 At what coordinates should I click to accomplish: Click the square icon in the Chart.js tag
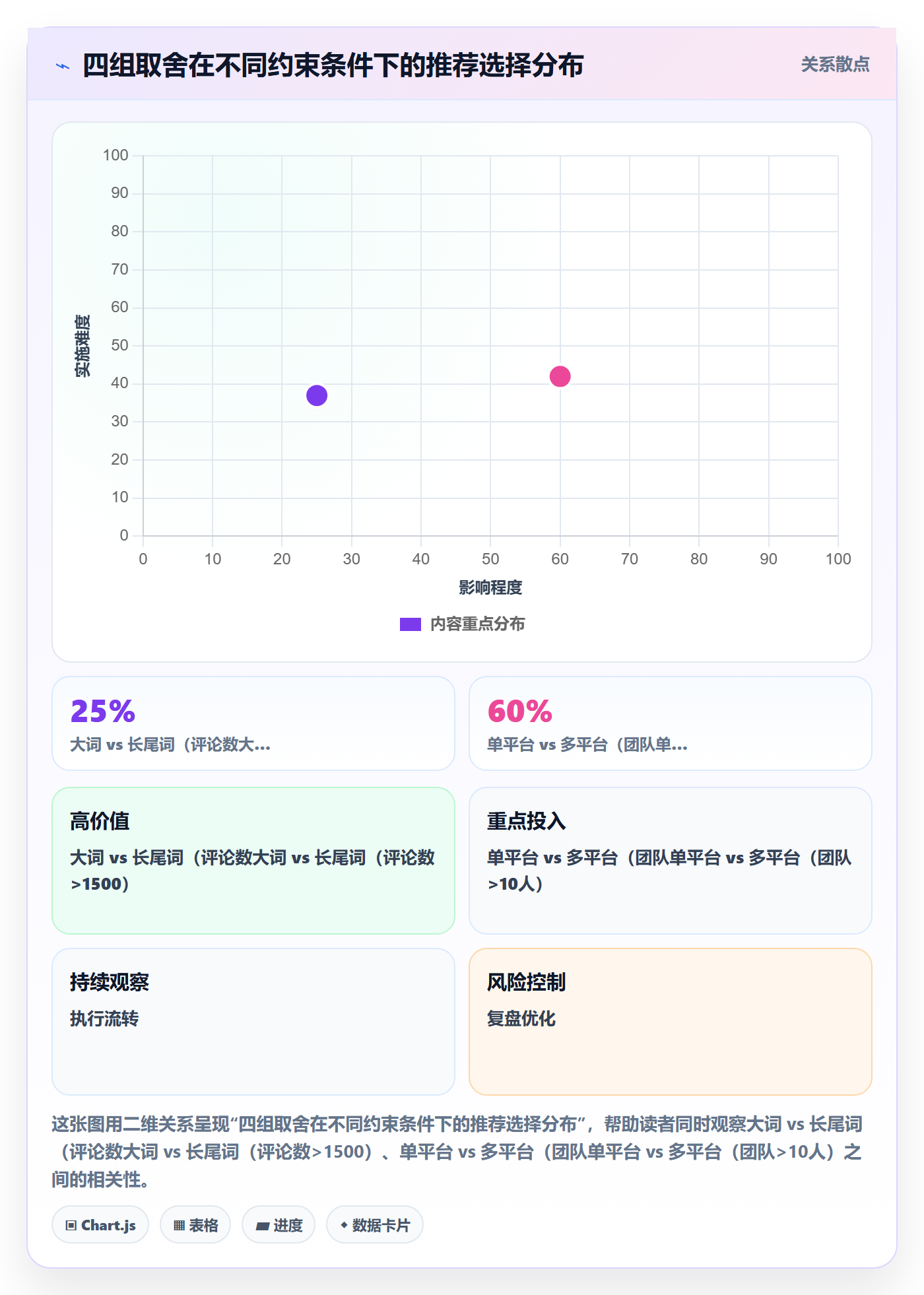(x=71, y=1226)
